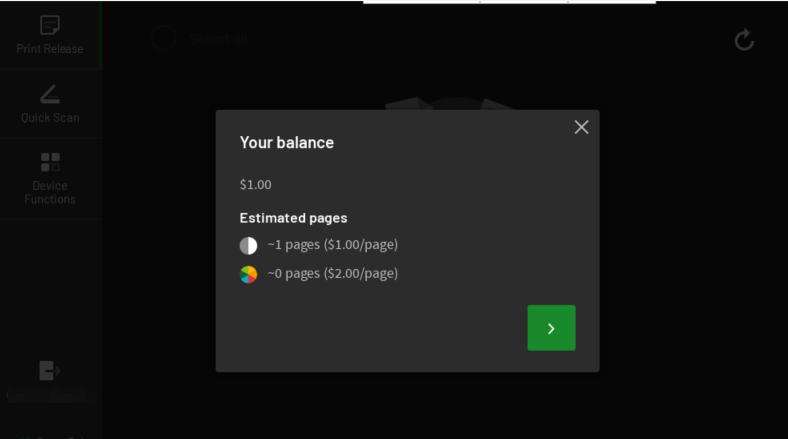Image resolution: width=788 pixels, height=439 pixels.
Task: Click the refresh icon in the top right
Action: coord(744,40)
